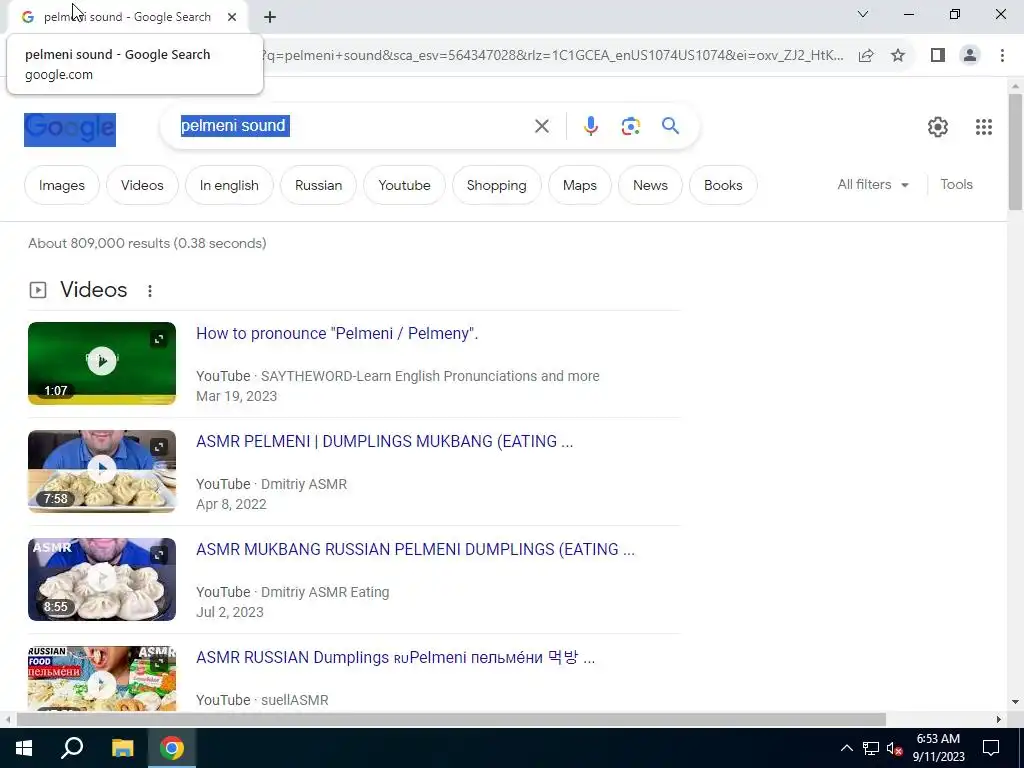Viewport: 1024px width, 768px height.
Task: Select the Images filter chip
Action: 62,185
